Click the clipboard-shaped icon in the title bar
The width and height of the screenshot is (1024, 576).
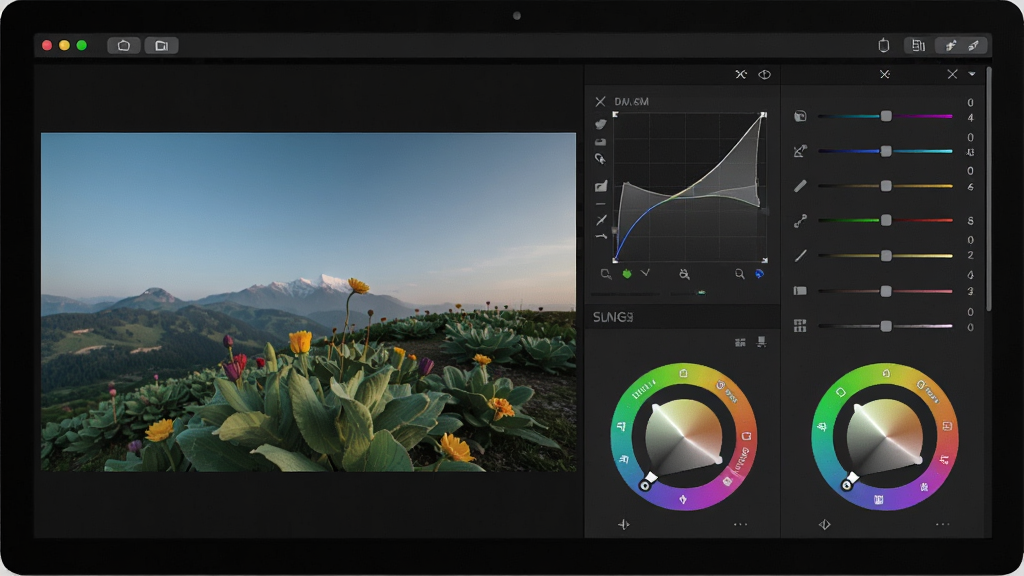coord(884,45)
